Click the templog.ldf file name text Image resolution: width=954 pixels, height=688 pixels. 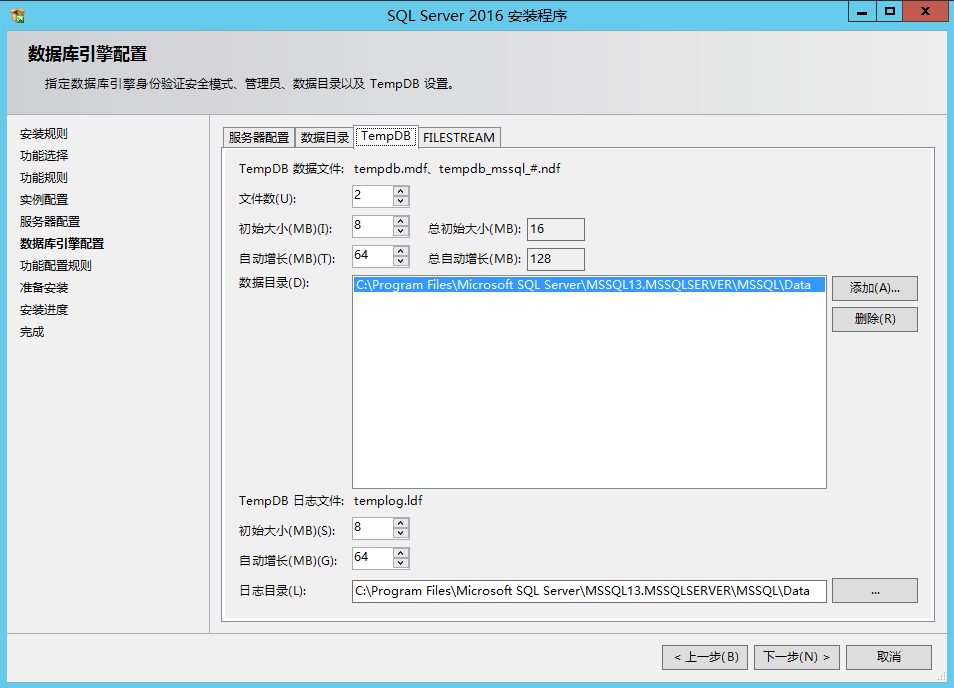click(x=388, y=501)
